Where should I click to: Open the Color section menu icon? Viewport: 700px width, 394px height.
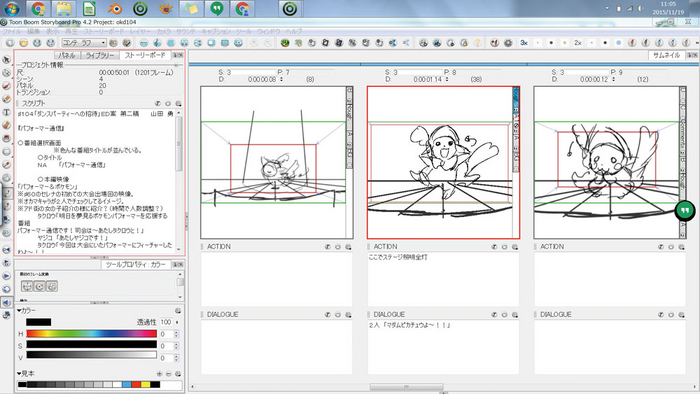point(178,311)
